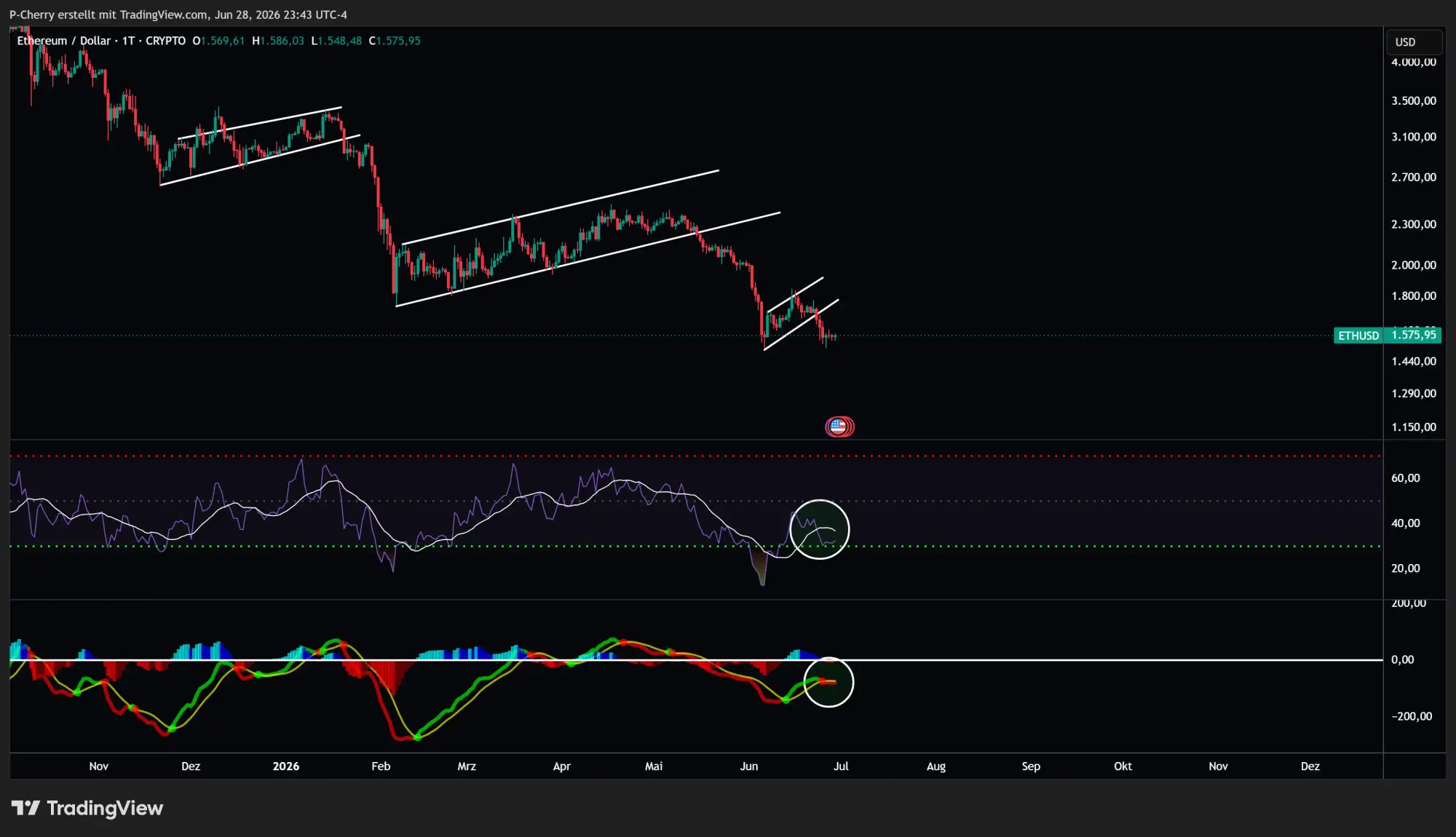Click the 2026 year label on time axis
1456x837 pixels.
(x=286, y=766)
